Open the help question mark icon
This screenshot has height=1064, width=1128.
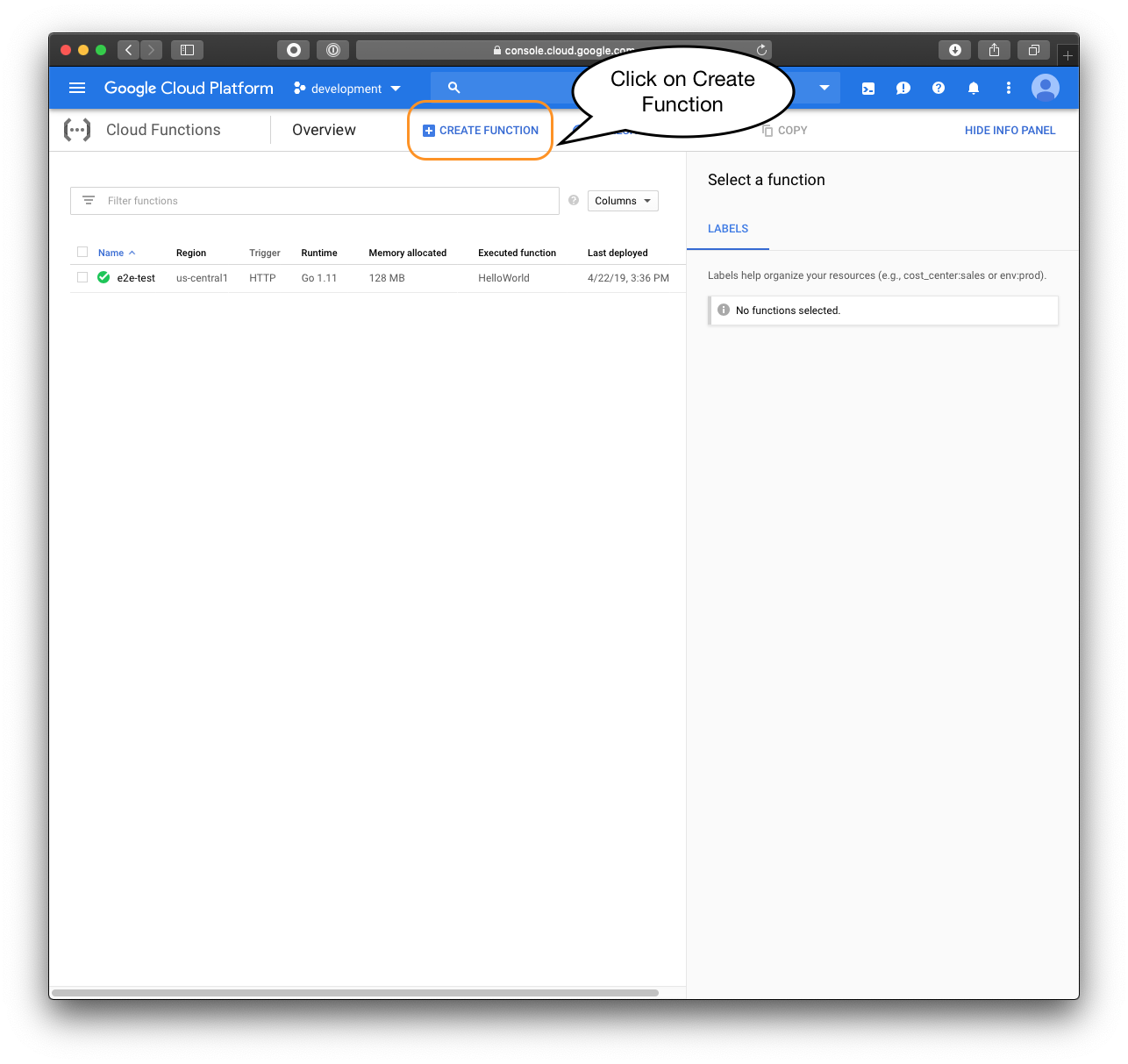(x=939, y=88)
